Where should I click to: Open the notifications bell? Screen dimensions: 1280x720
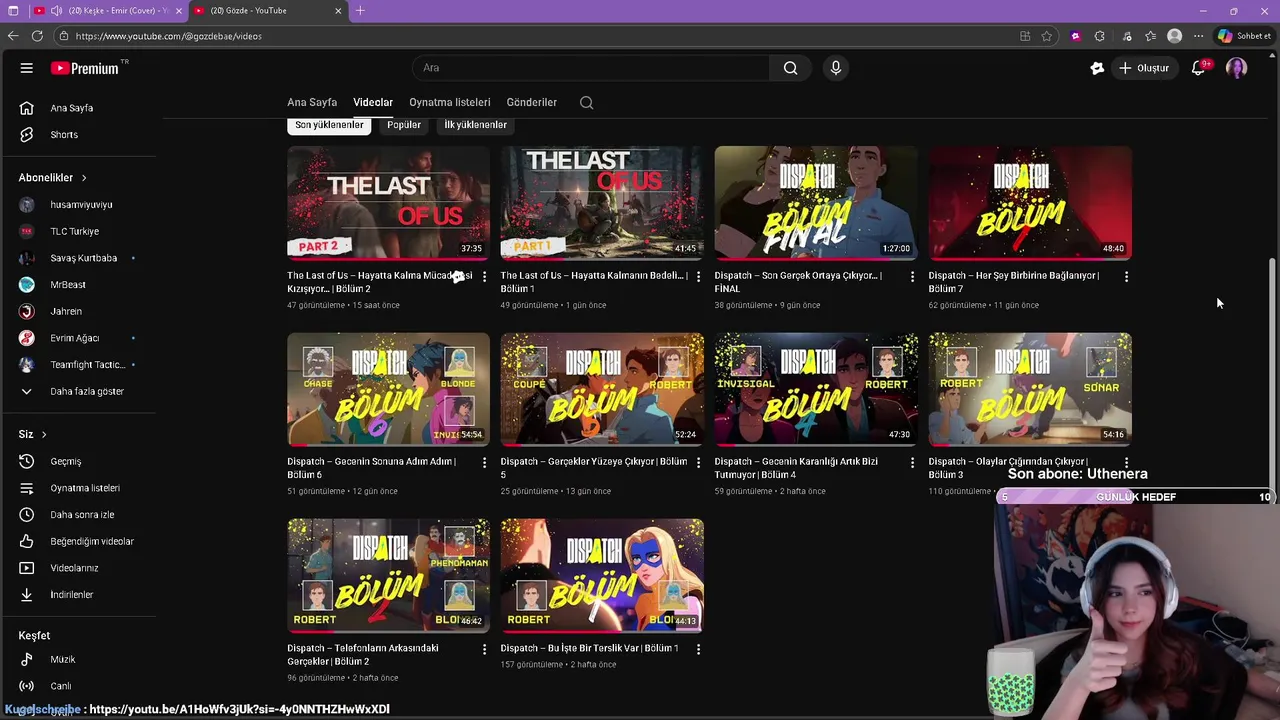[1198, 68]
